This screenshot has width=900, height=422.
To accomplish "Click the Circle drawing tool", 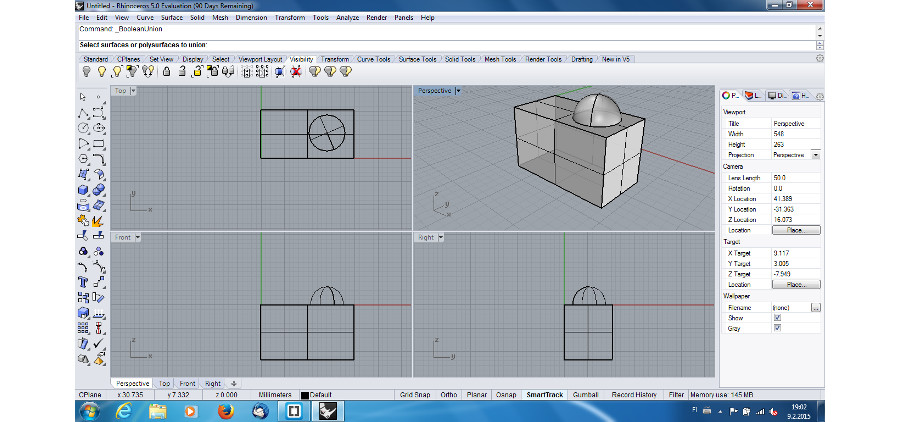I will click(x=83, y=128).
